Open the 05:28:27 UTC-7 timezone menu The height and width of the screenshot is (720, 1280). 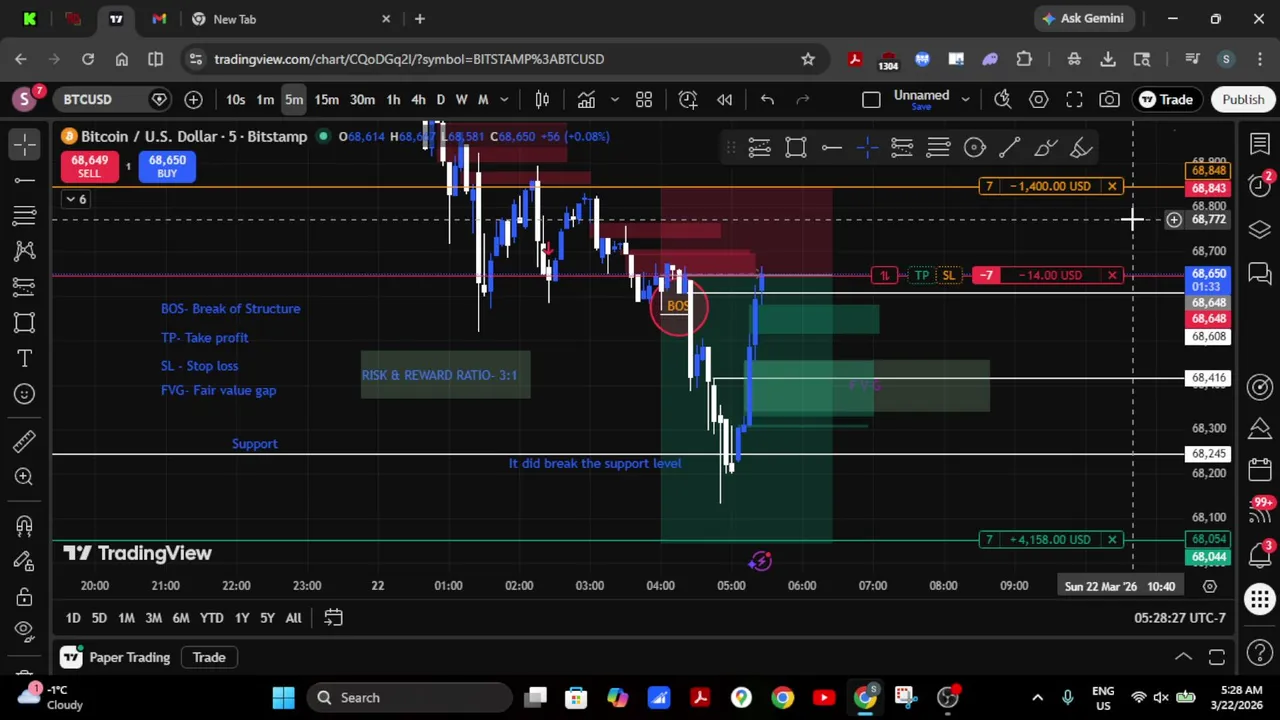click(1179, 618)
